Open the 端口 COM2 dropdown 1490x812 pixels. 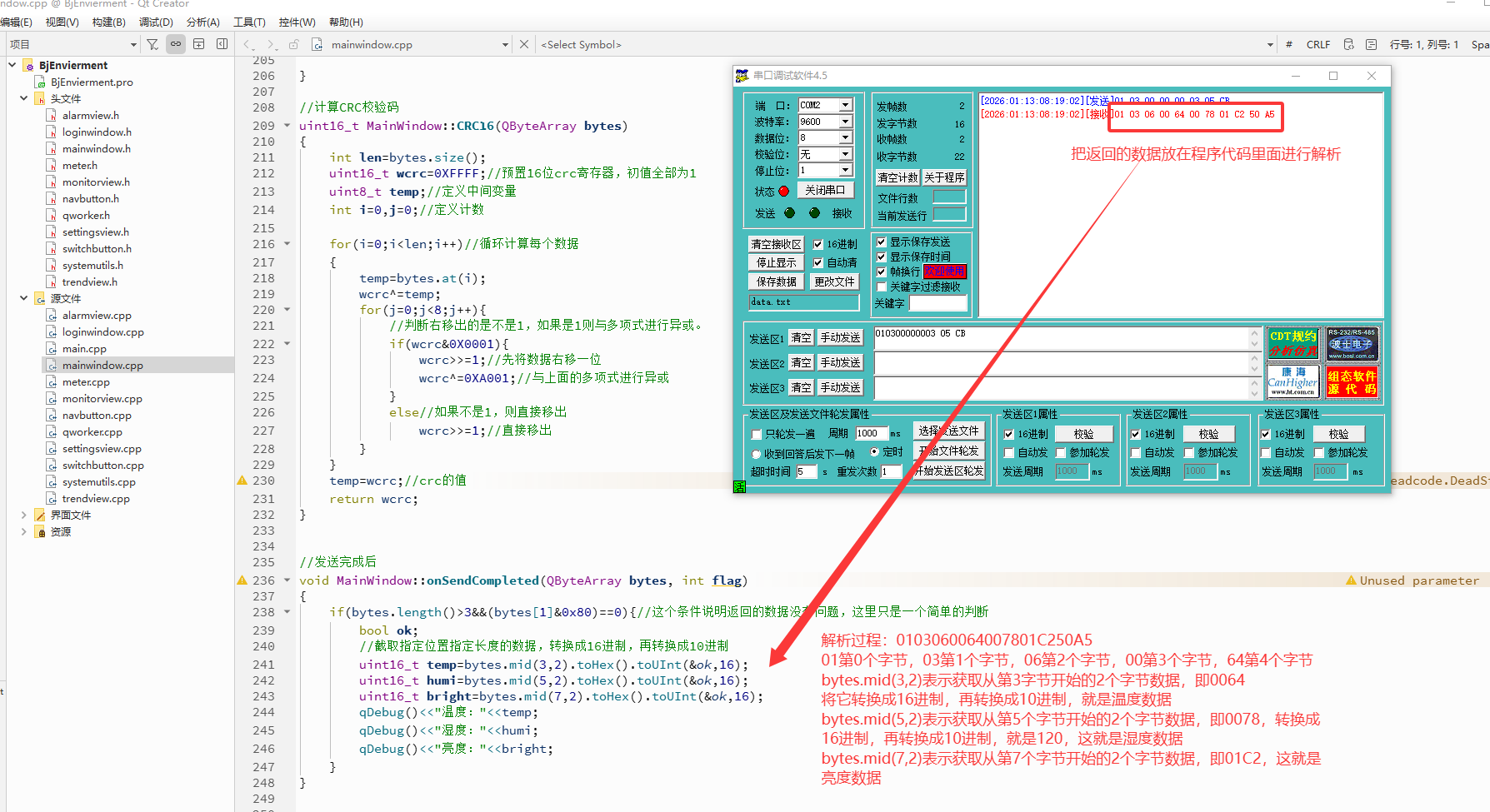[846, 105]
